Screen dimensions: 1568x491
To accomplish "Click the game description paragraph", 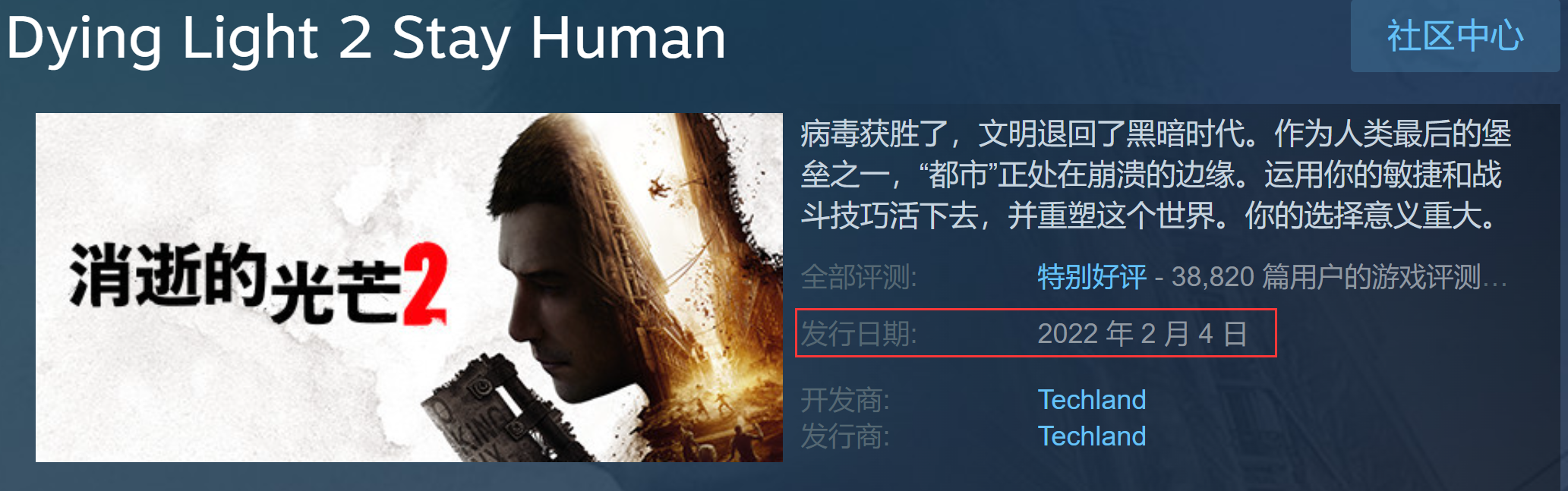I will point(1156,175).
